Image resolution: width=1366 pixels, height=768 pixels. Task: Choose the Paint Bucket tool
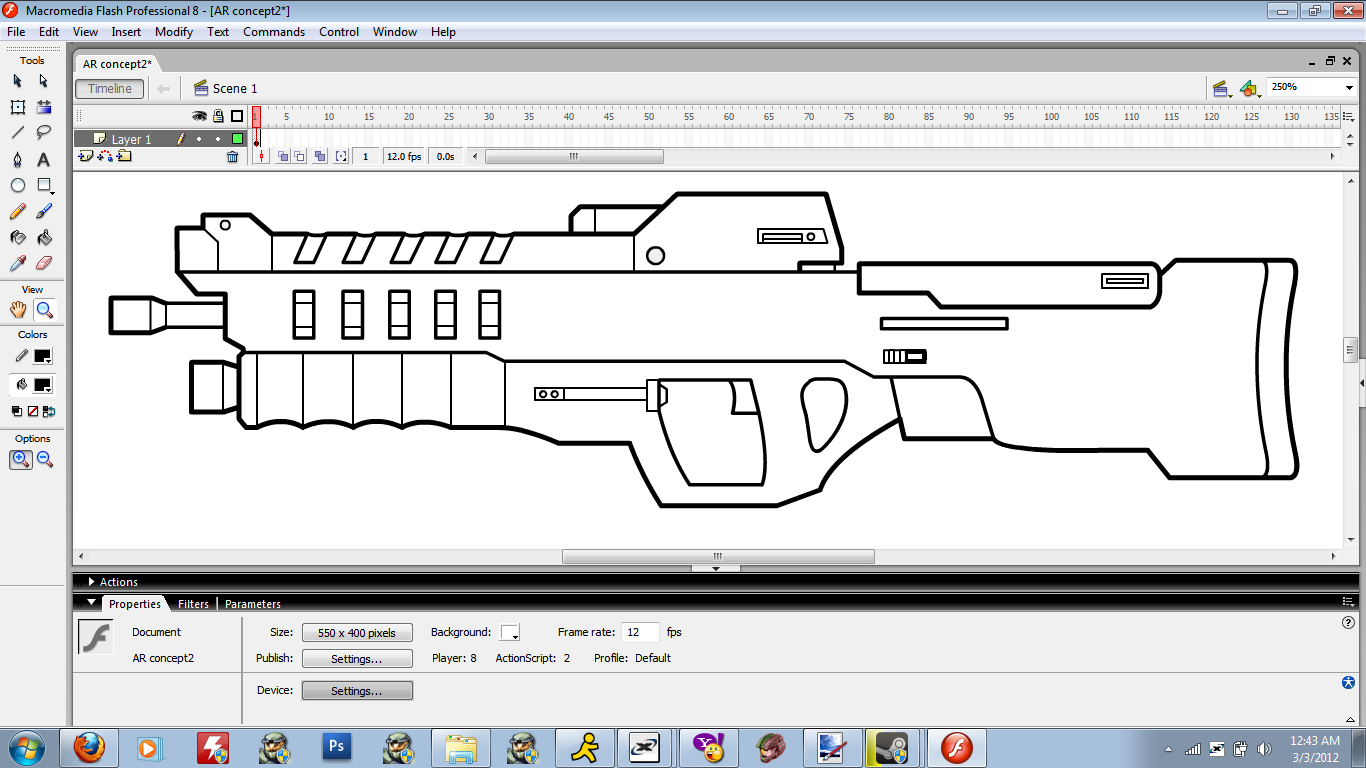point(44,238)
